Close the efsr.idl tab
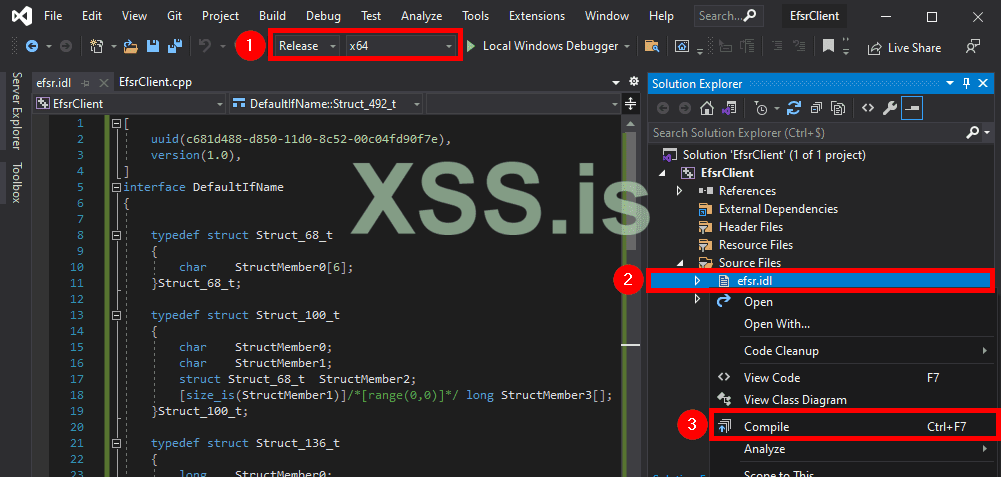The height and width of the screenshot is (477, 1001). pos(103,83)
